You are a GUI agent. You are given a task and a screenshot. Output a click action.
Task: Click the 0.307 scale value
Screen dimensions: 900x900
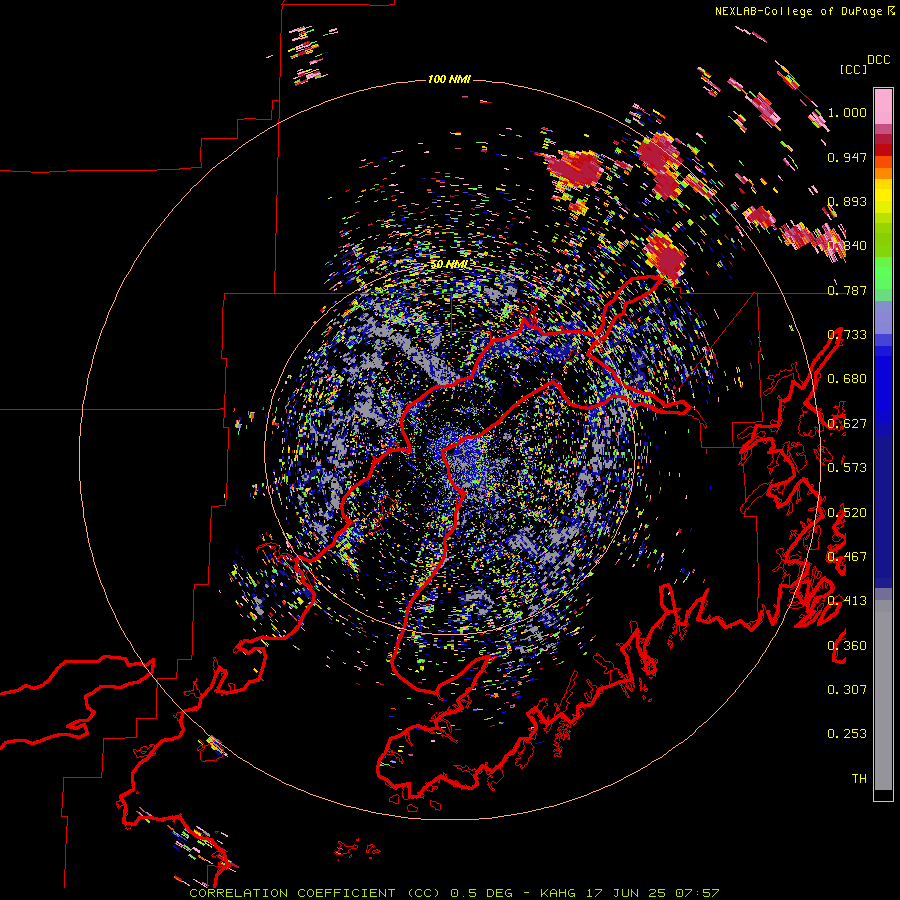point(847,690)
